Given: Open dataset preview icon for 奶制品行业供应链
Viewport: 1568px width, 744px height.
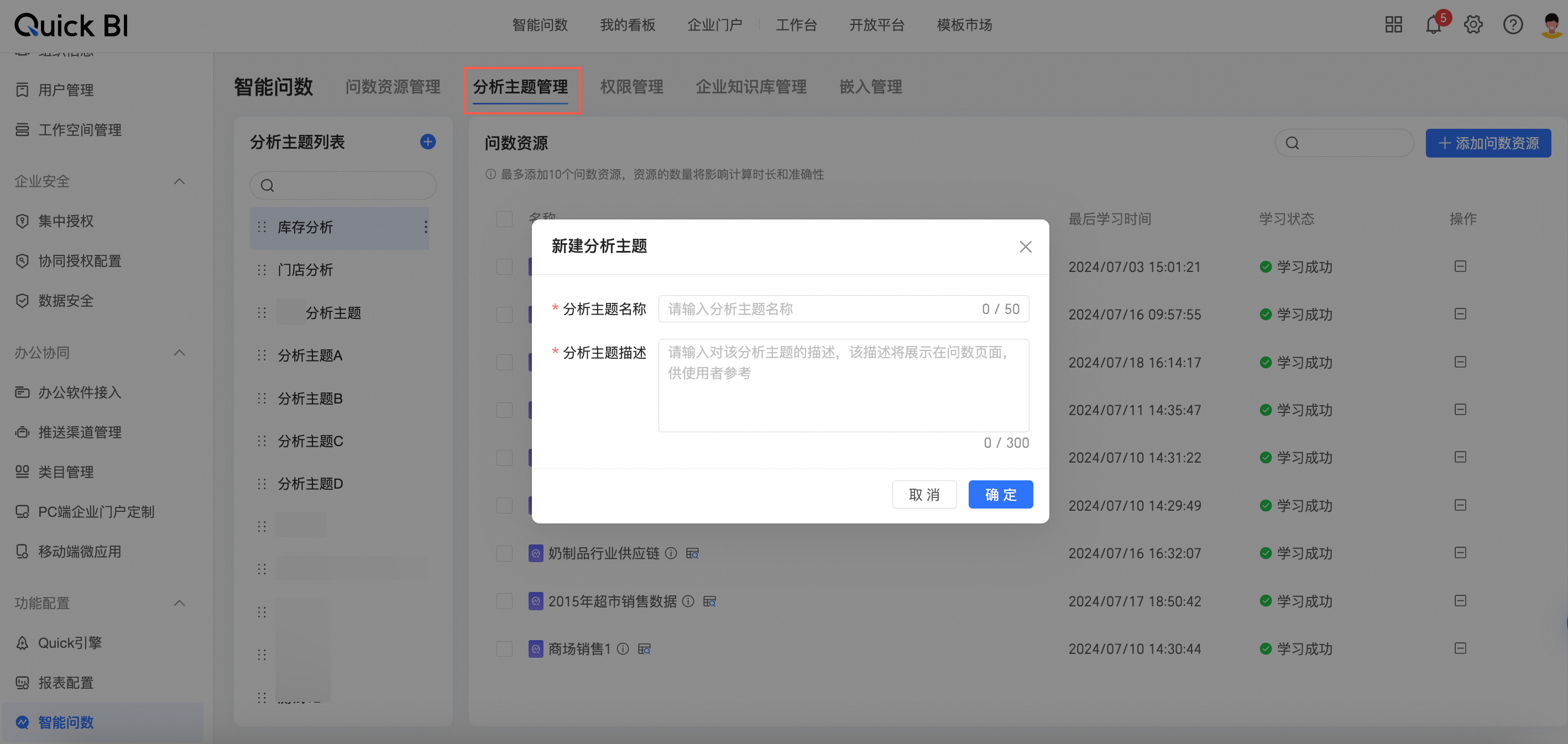Looking at the screenshot, I should 693,553.
